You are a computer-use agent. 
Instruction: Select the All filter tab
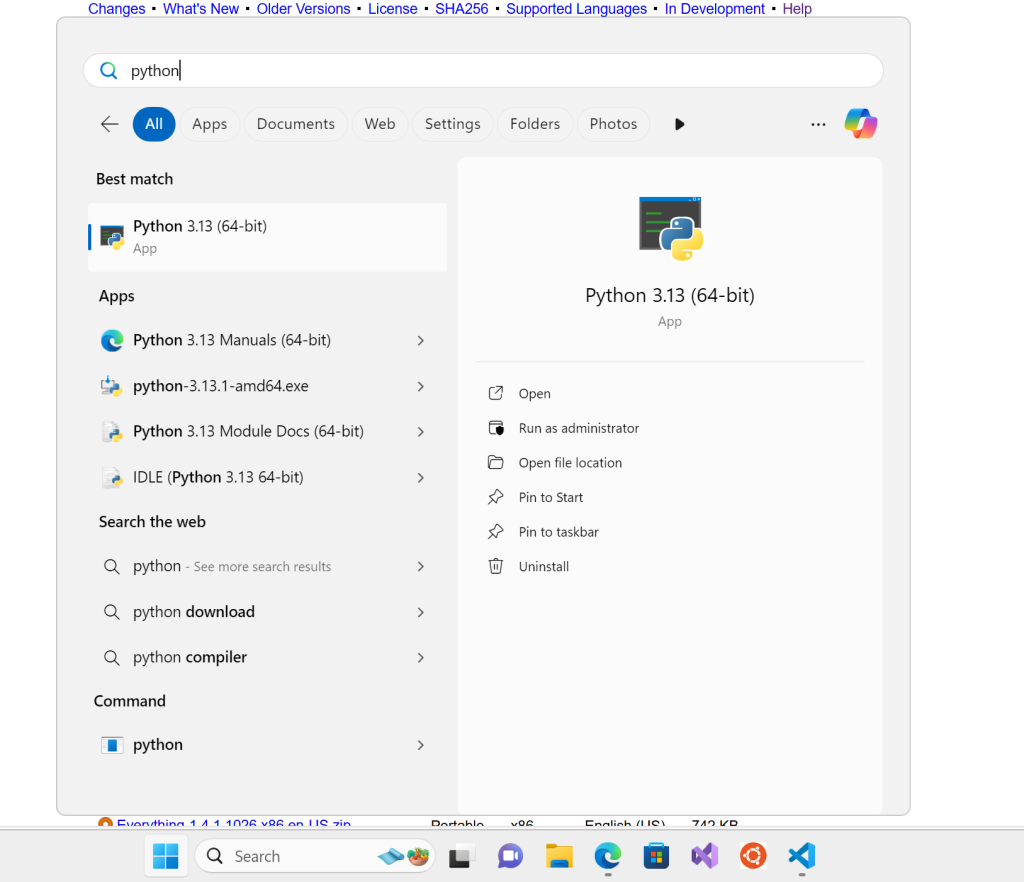point(154,124)
